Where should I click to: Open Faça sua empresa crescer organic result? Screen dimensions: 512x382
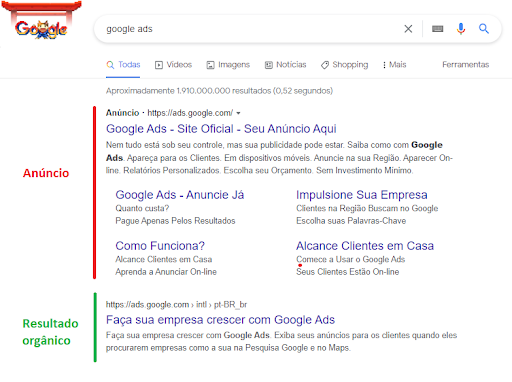tap(220, 320)
